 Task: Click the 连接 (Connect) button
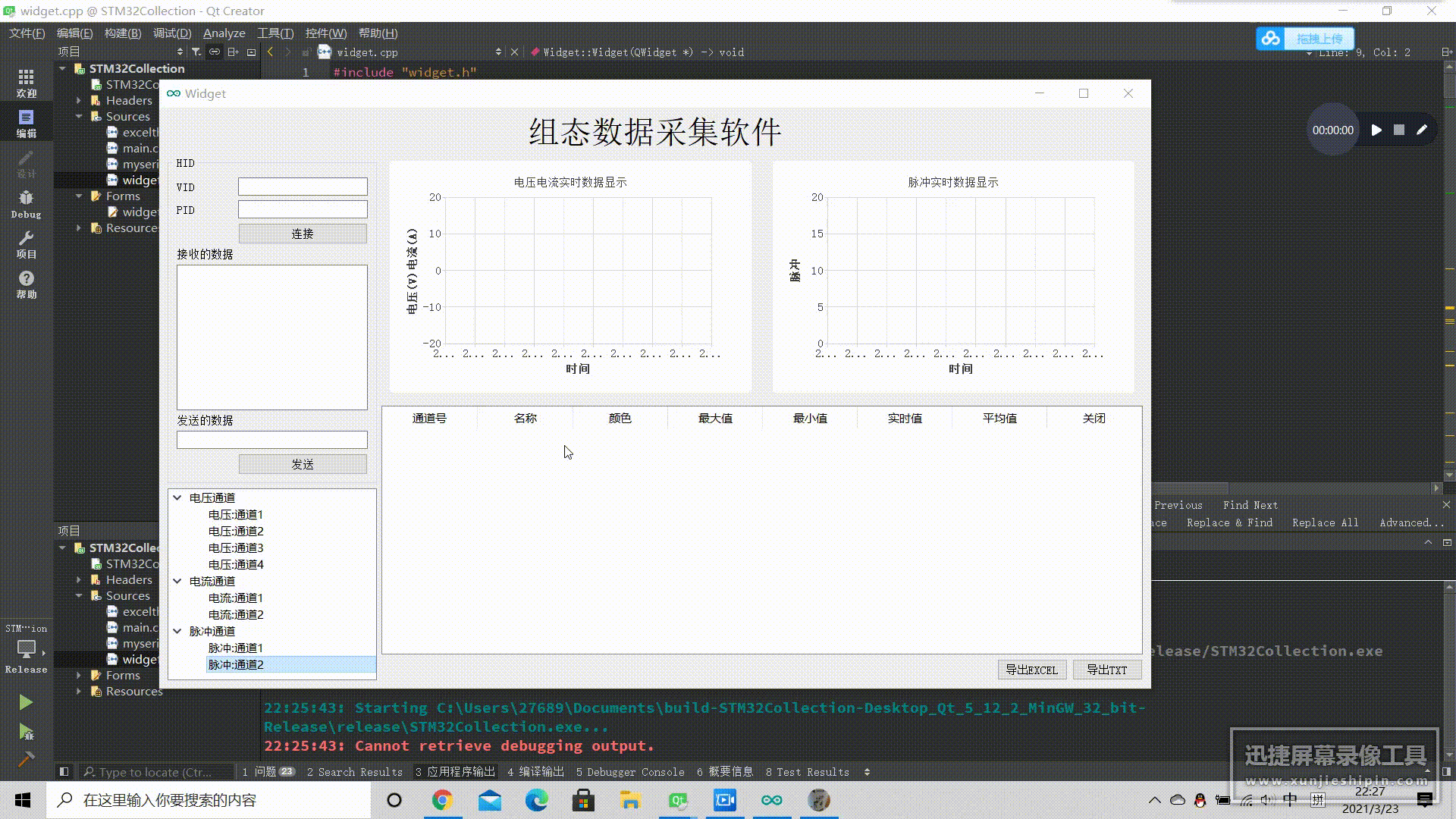(x=302, y=233)
